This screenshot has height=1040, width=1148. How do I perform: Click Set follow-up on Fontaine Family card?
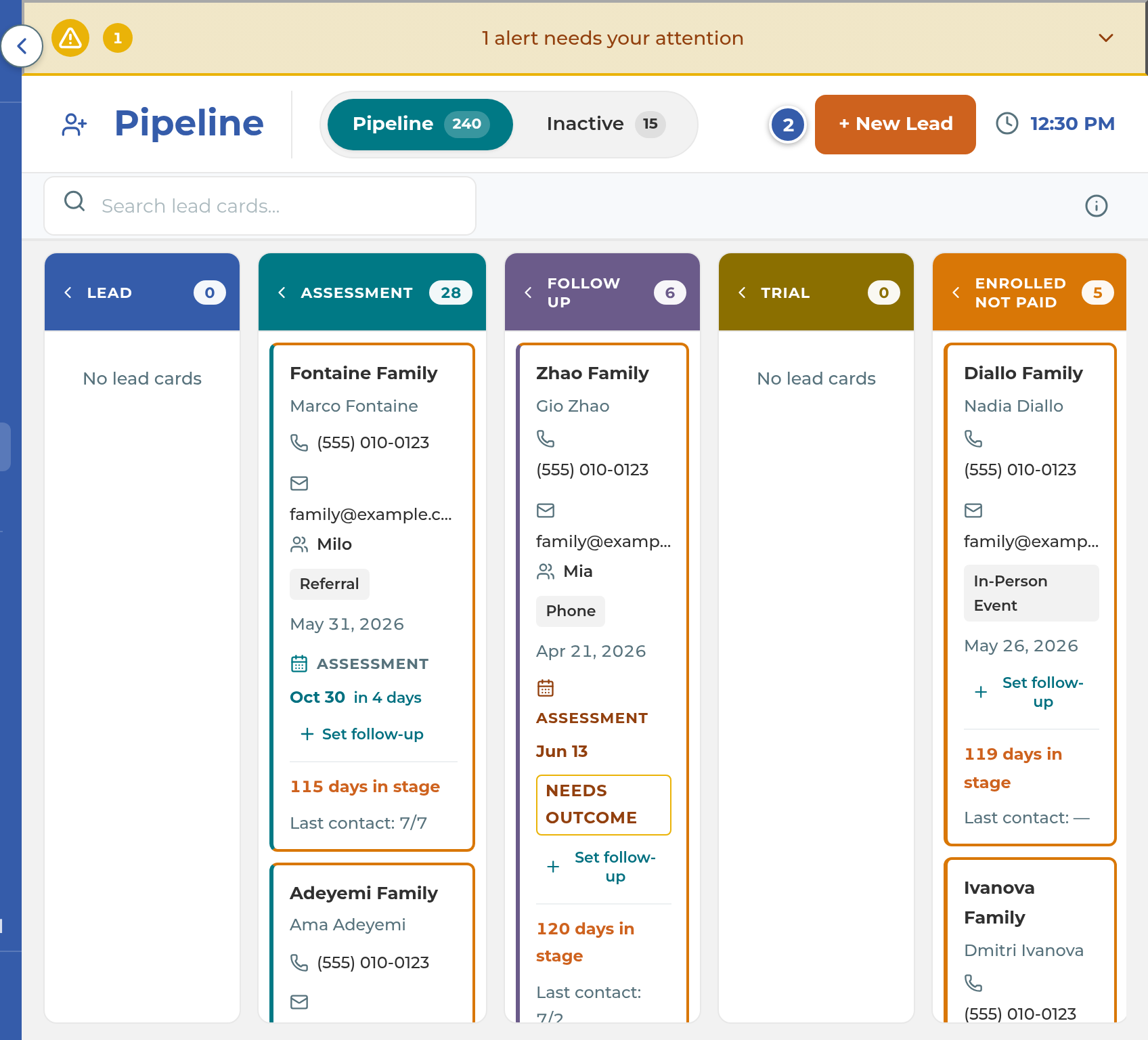pyautogui.click(x=363, y=734)
